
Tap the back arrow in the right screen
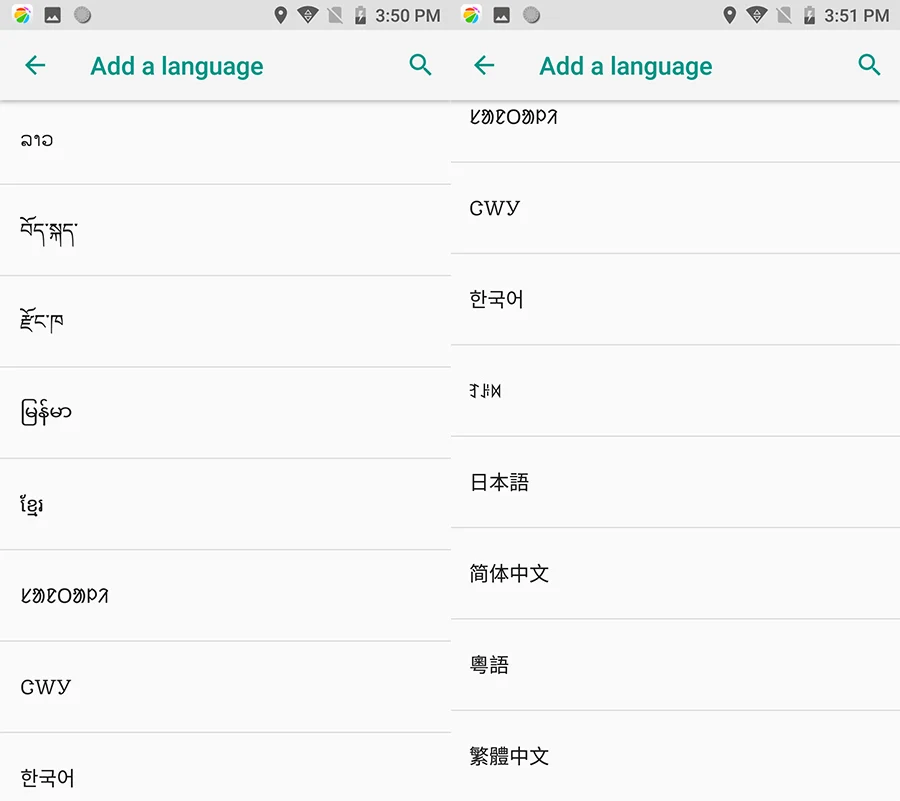pos(484,65)
